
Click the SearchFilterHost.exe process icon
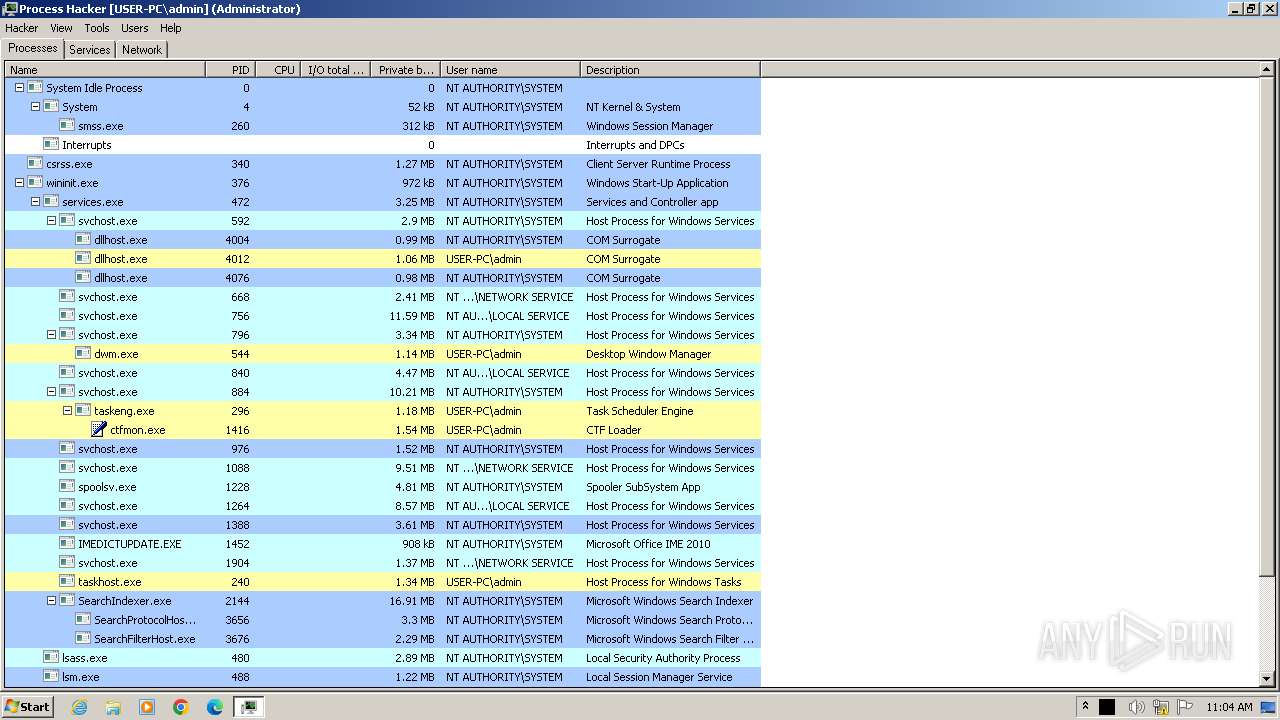coord(83,639)
